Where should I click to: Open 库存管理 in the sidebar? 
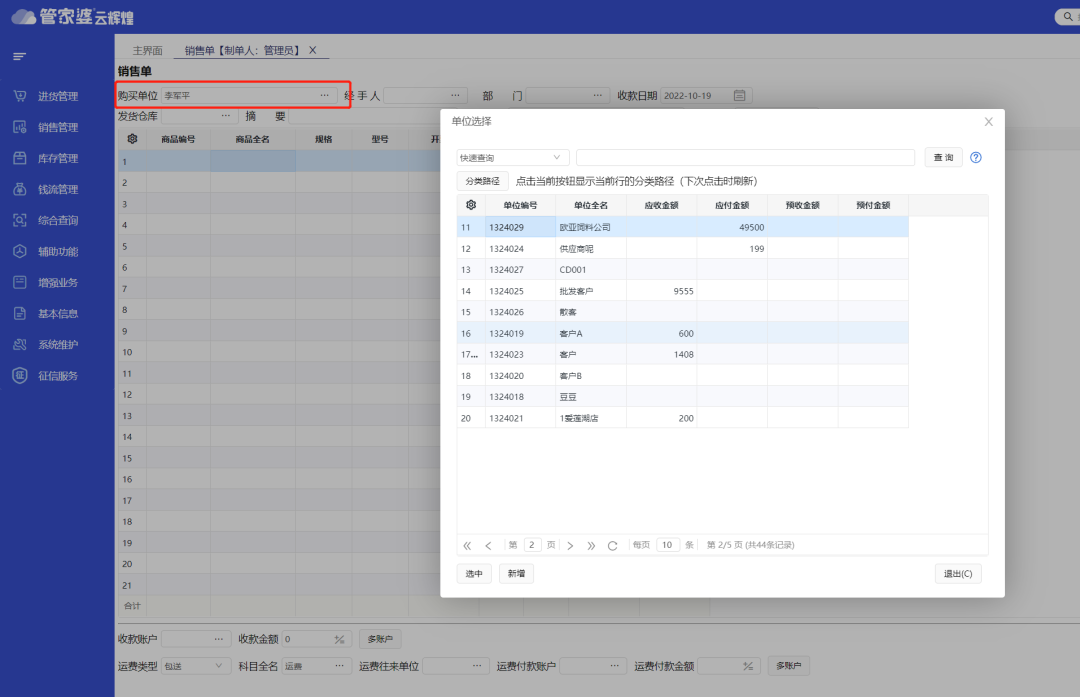57,158
